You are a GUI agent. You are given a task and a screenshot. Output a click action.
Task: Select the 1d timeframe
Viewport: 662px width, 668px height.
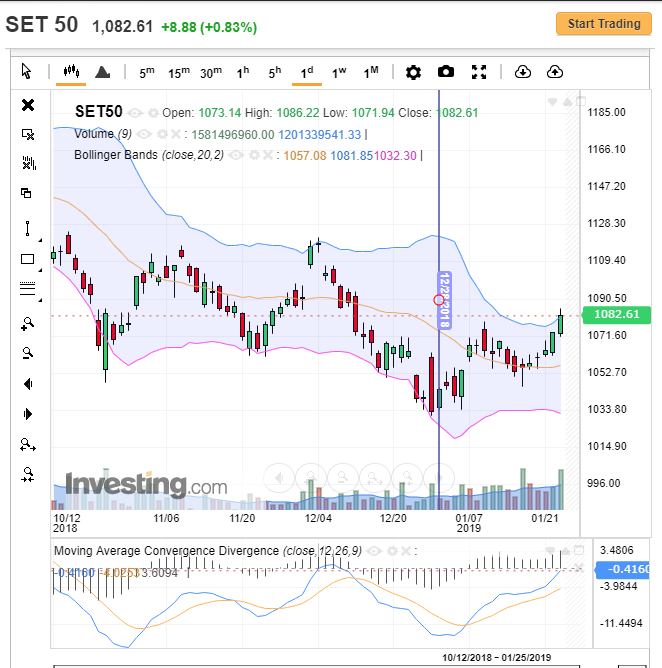tap(307, 72)
